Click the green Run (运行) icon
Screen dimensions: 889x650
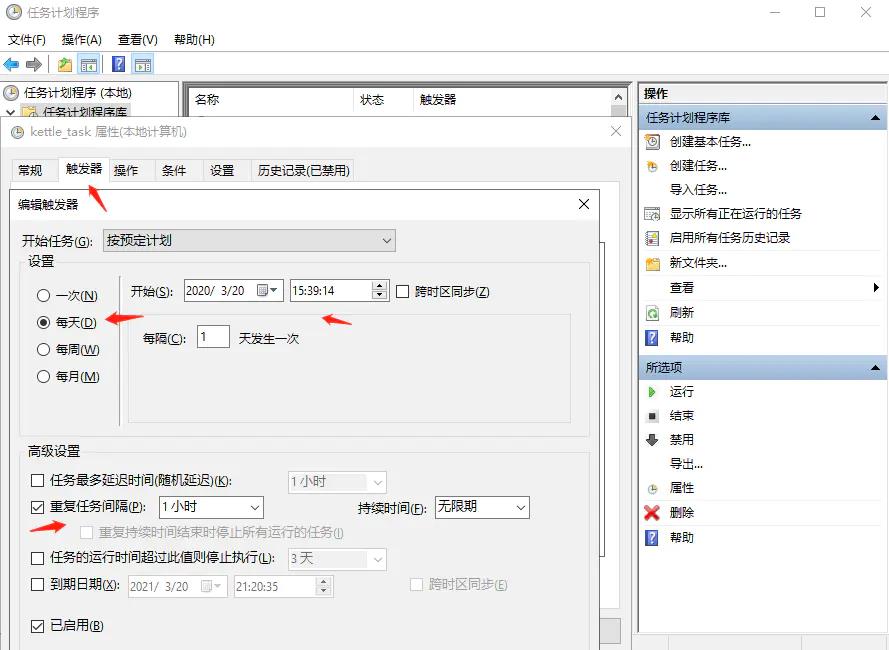[x=652, y=392]
